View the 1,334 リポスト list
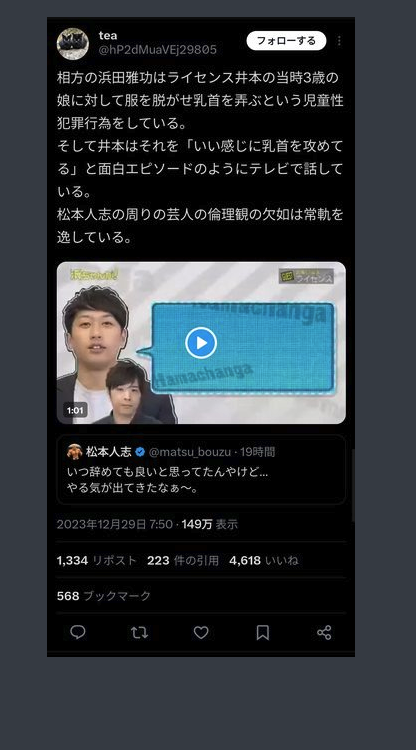The height and width of the screenshot is (750, 416). point(97,560)
